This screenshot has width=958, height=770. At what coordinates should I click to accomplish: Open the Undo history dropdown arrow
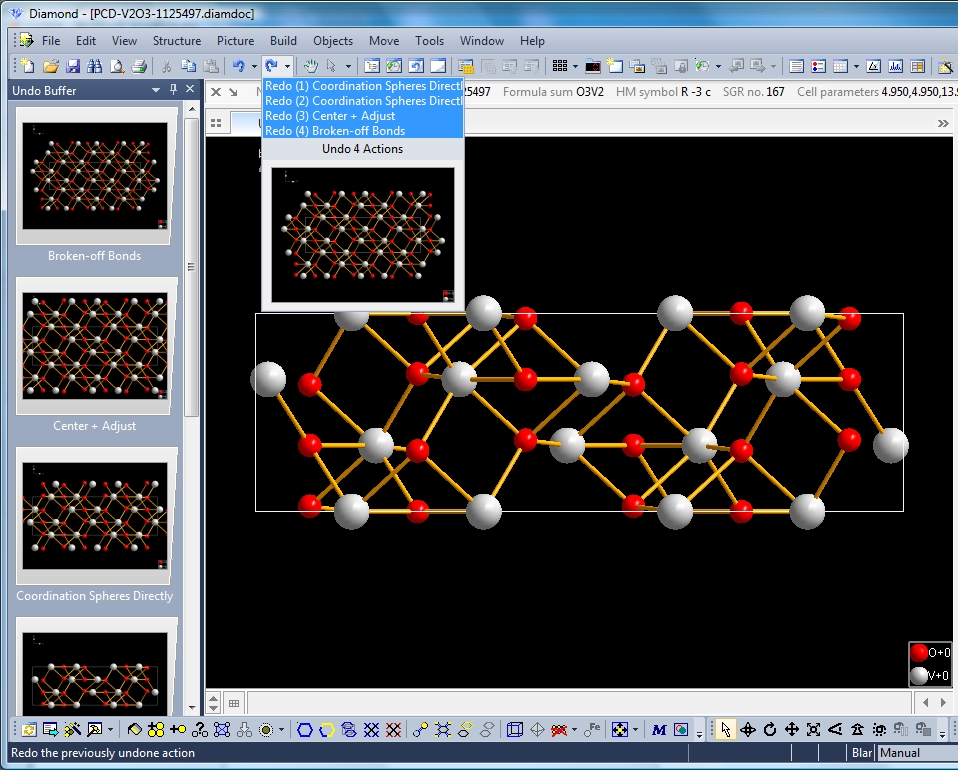(253, 66)
